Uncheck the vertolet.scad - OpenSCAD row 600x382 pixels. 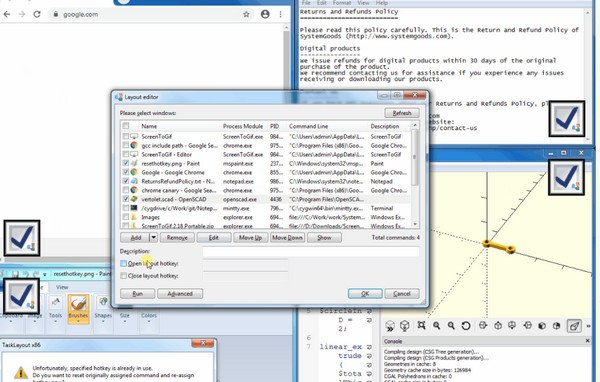(126, 199)
